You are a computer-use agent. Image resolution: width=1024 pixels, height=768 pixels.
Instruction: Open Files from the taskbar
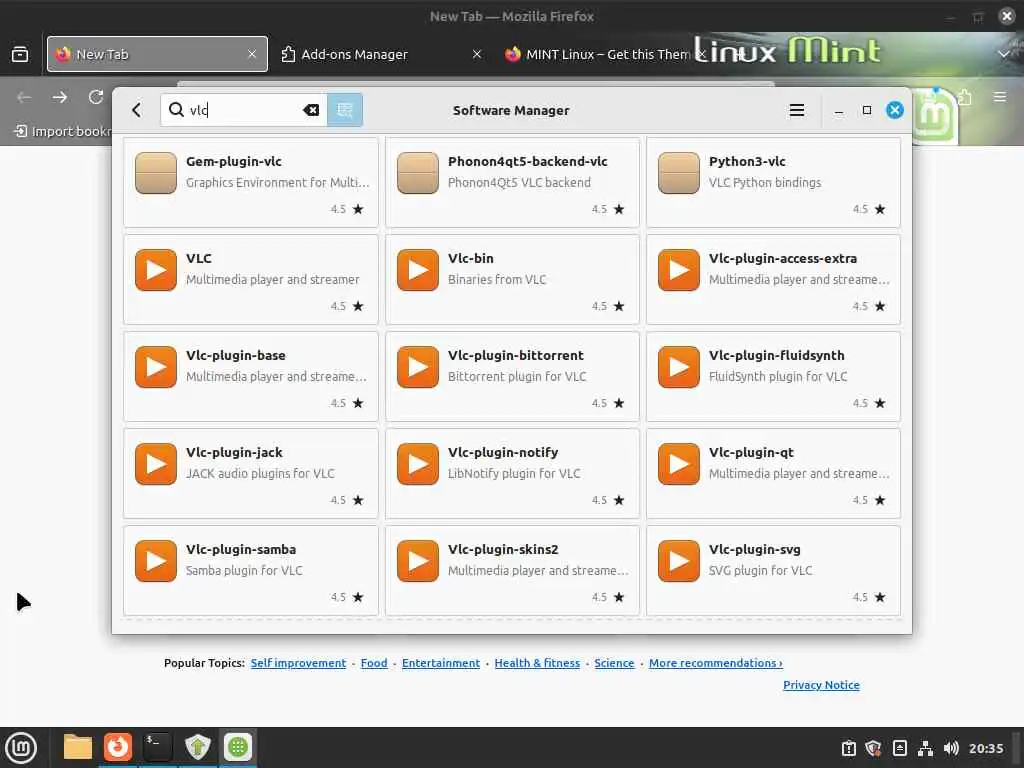coord(78,747)
